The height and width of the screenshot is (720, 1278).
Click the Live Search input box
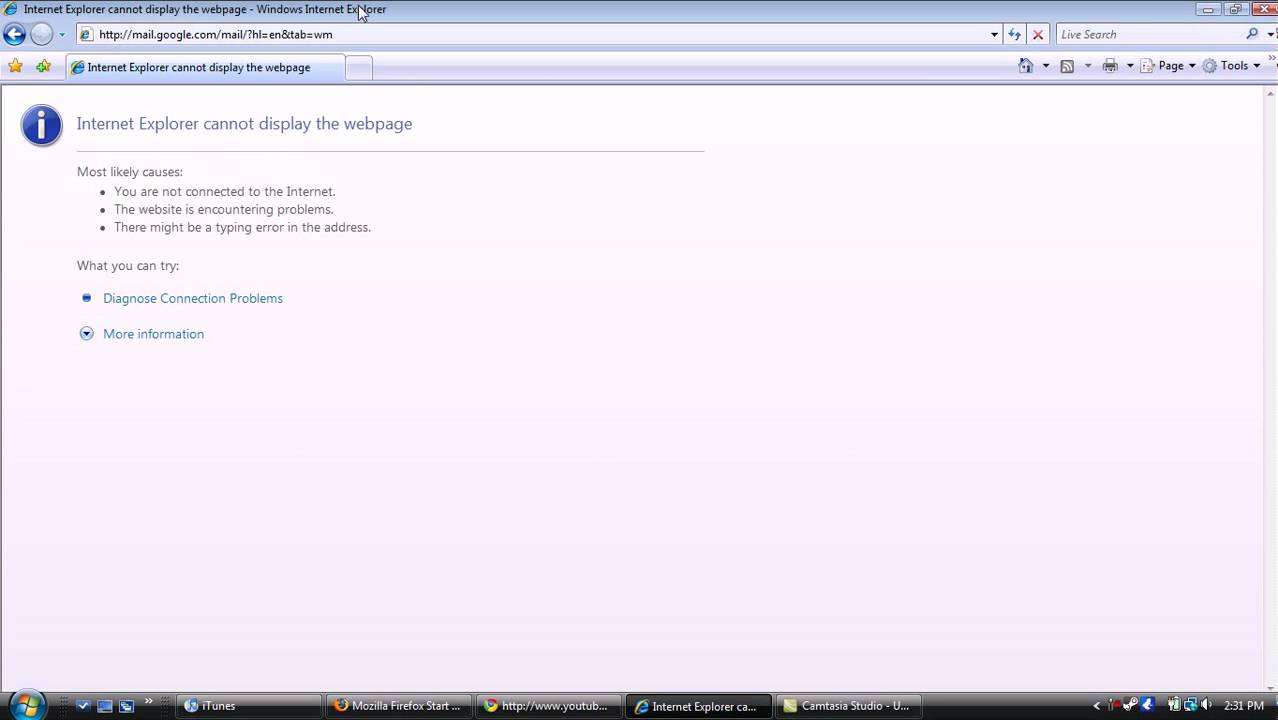(1150, 34)
